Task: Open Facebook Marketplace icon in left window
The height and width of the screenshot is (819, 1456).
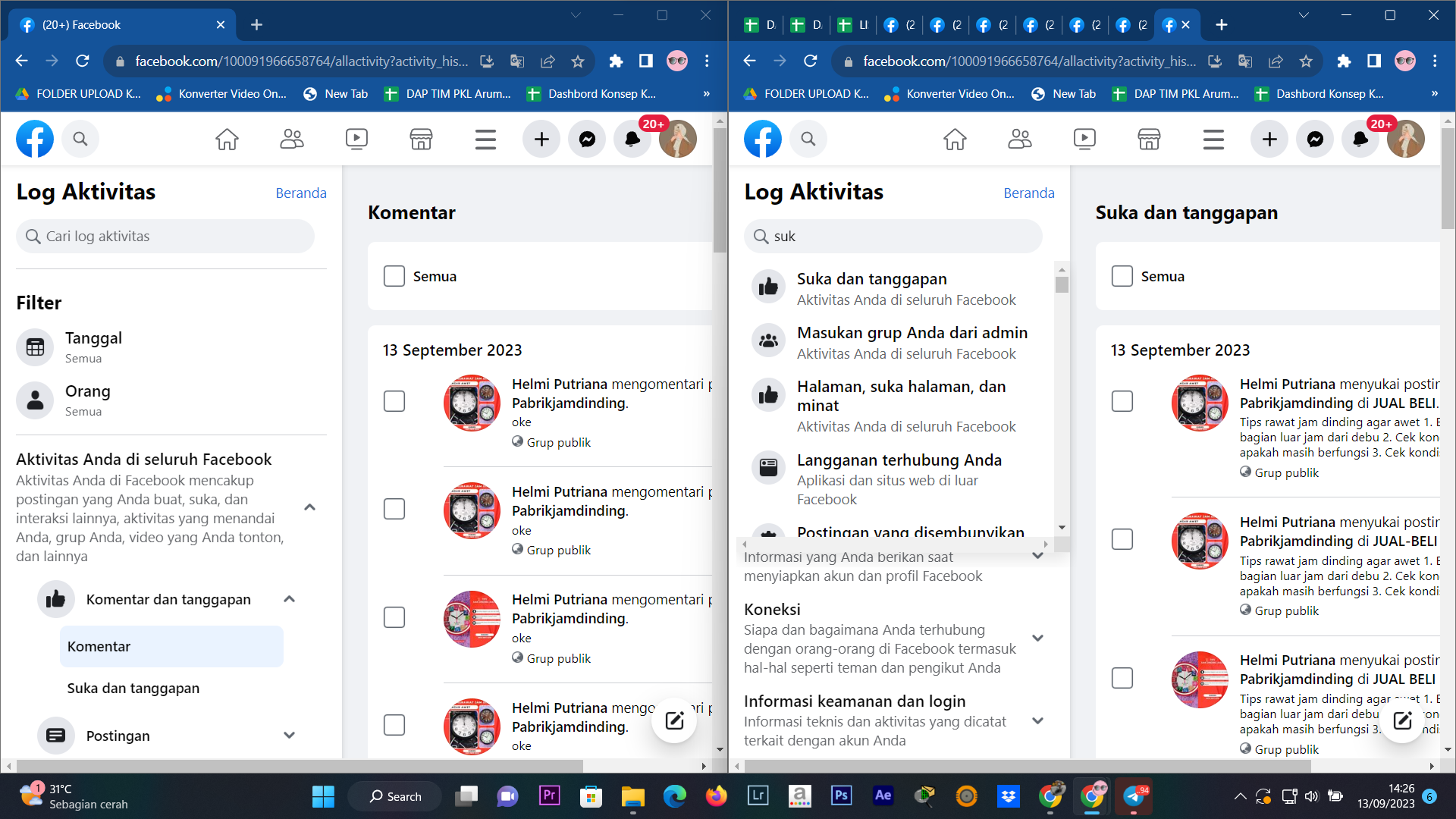Action: [x=421, y=140]
